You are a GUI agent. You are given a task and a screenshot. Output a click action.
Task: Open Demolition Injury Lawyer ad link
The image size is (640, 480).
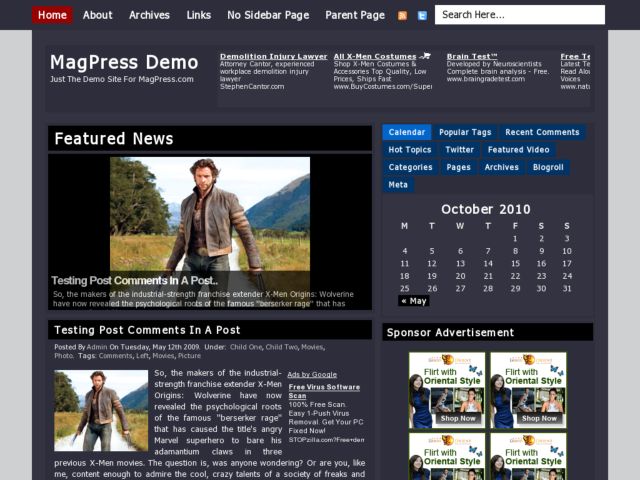(273, 56)
